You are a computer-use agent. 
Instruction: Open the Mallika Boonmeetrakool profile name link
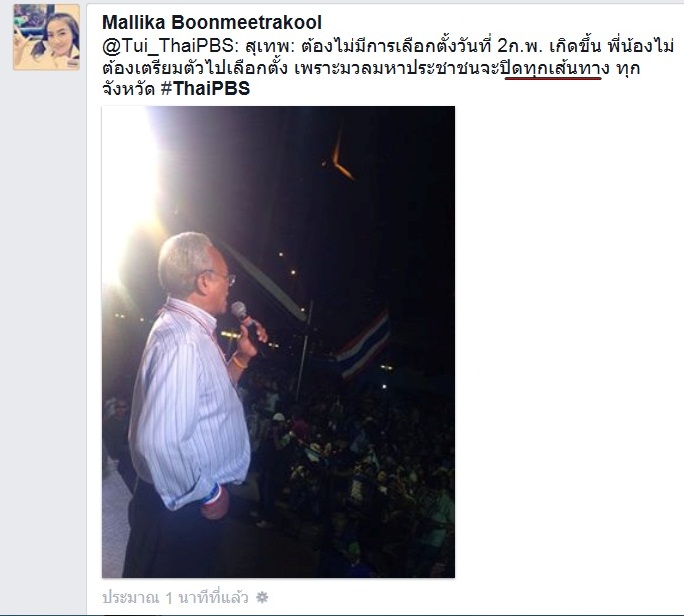(212, 22)
